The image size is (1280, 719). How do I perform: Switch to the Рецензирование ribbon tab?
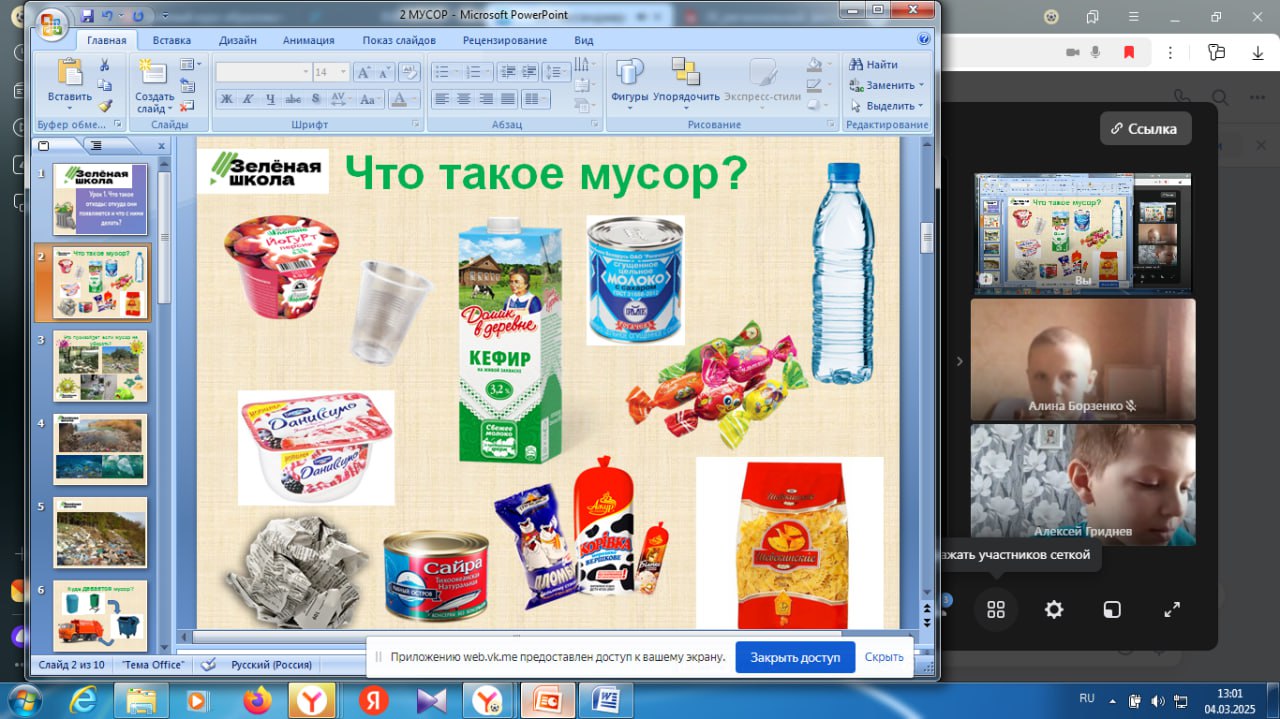coord(505,40)
